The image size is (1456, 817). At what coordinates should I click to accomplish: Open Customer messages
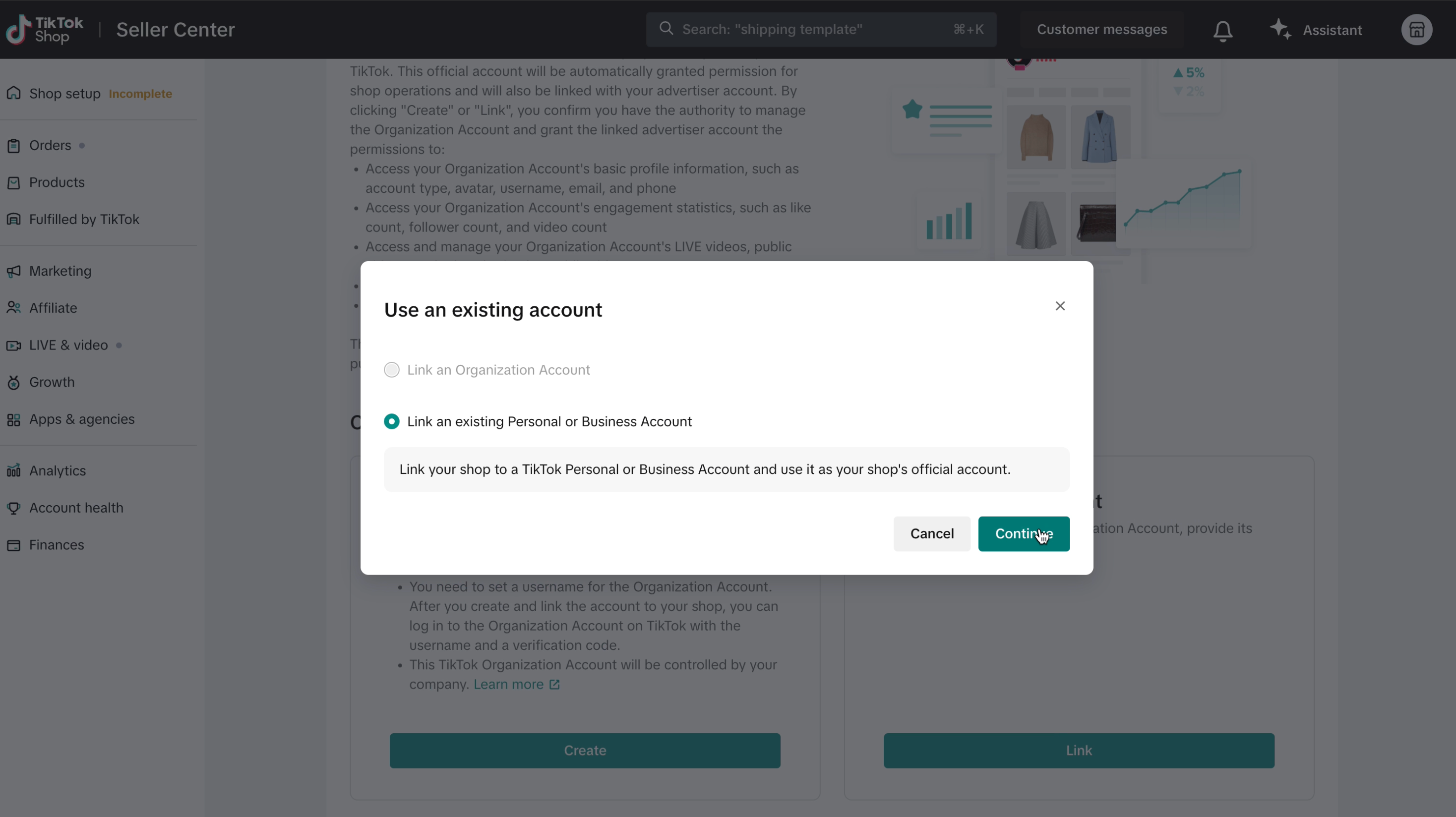tap(1101, 29)
